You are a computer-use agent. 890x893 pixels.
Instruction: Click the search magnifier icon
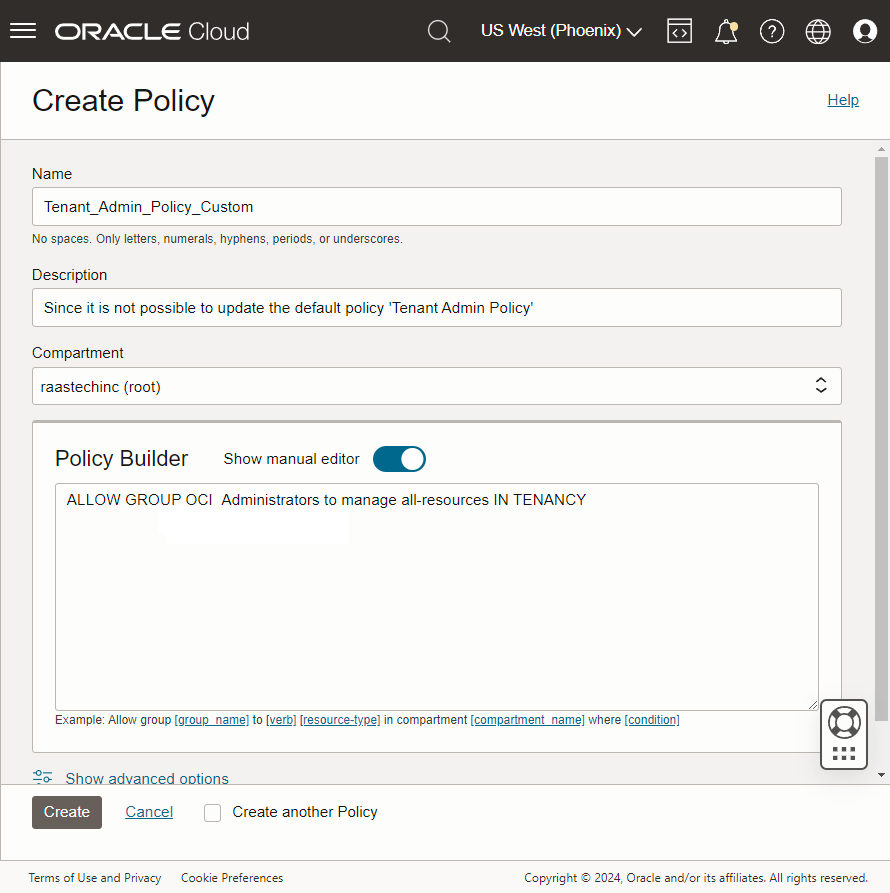[439, 31]
